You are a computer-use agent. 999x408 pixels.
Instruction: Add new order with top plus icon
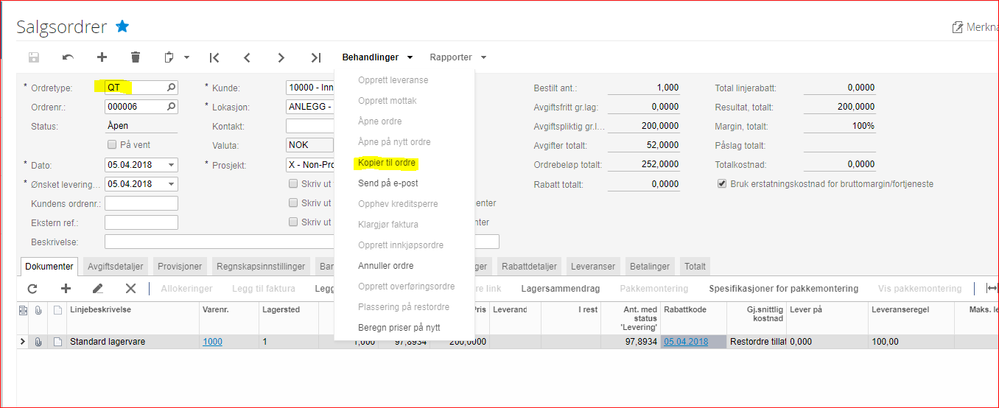point(102,57)
